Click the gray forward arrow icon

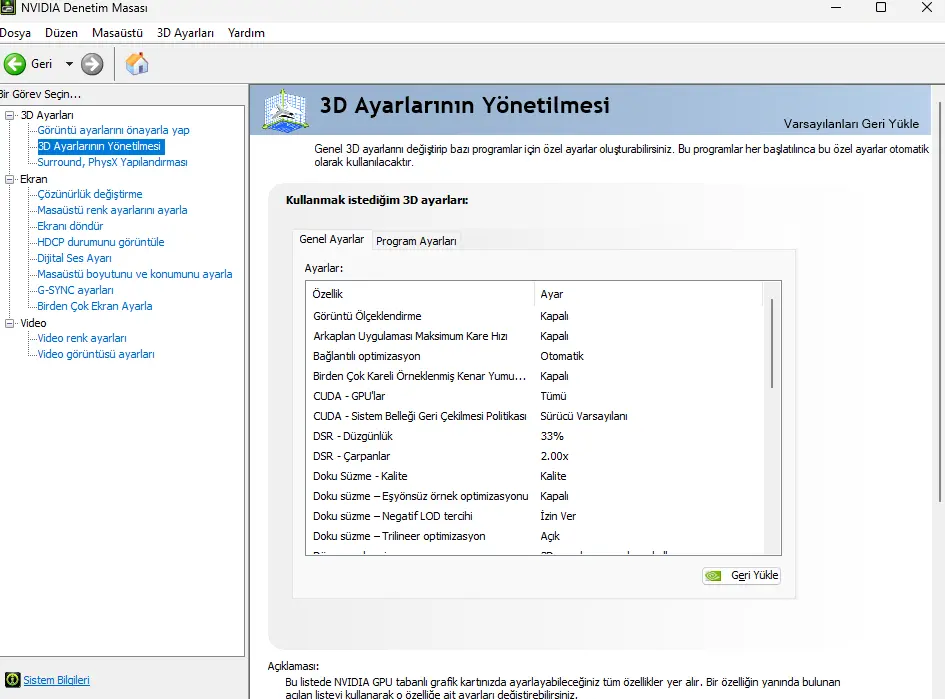tap(92, 64)
